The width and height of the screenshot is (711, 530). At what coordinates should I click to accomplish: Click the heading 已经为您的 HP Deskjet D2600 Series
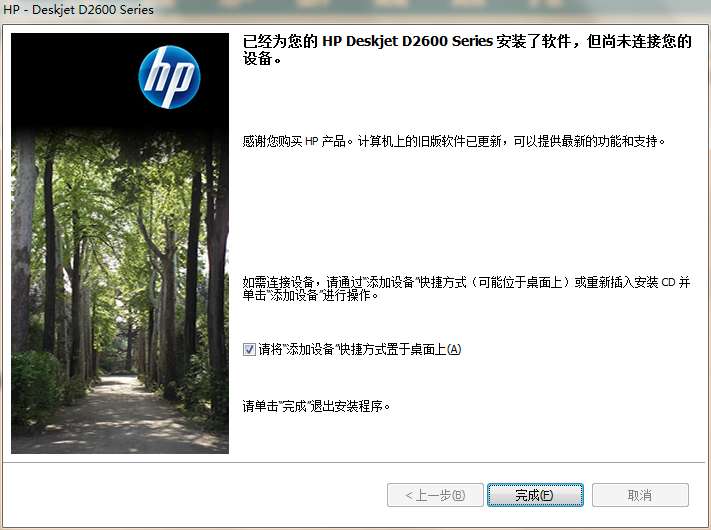(467, 49)
